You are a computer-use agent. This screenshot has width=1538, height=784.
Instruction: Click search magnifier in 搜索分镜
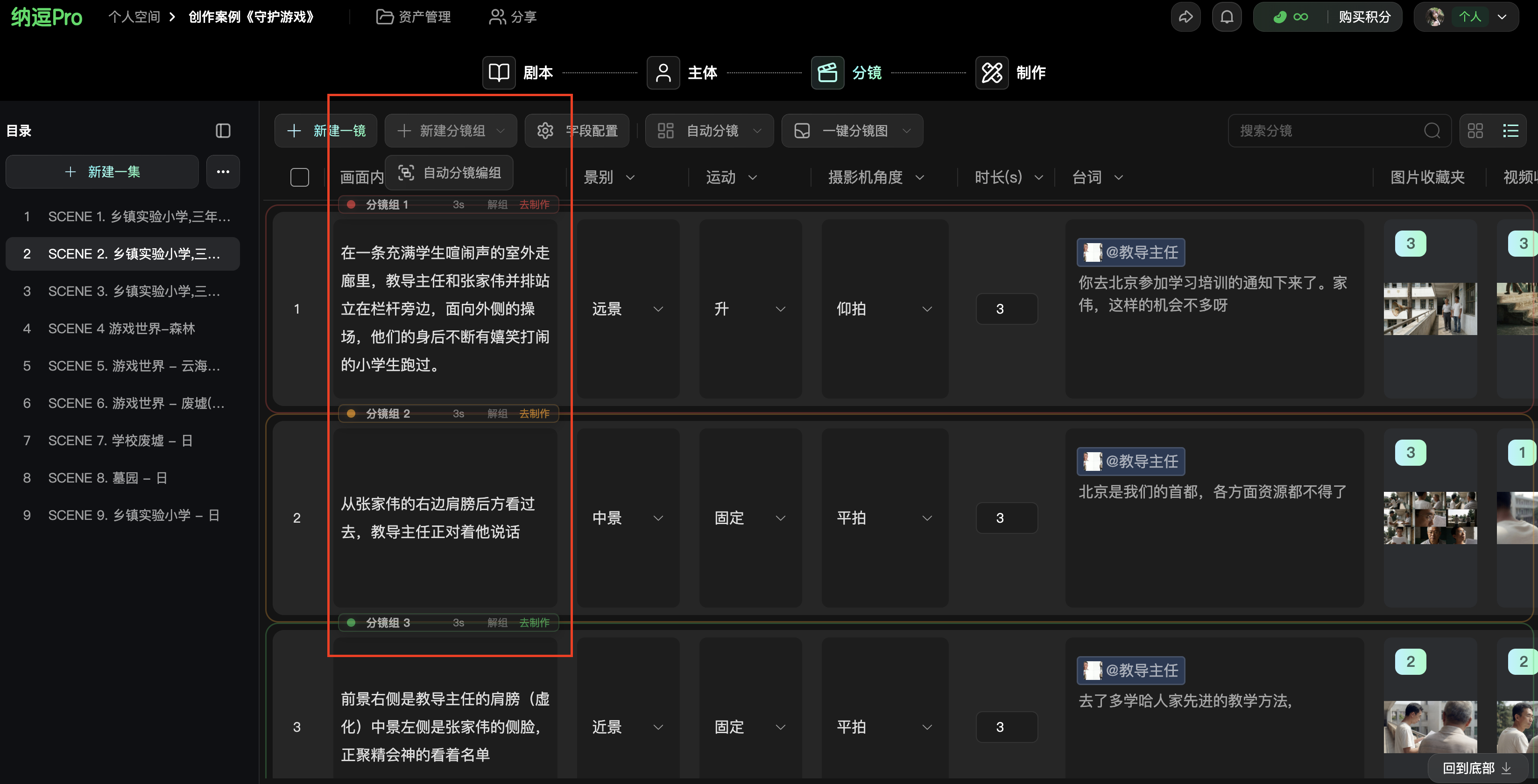click(1432, 131)
